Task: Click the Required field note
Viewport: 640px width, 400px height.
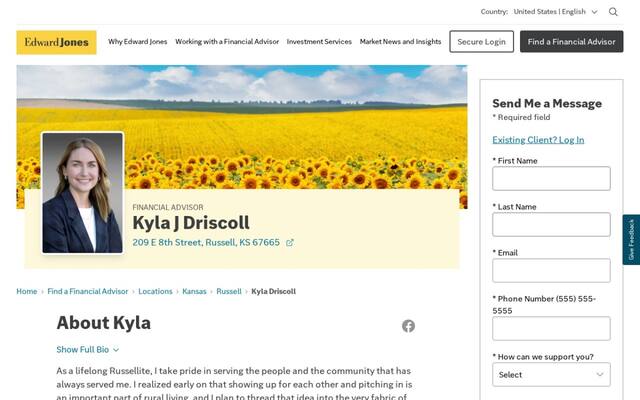Action: (521, 118)
